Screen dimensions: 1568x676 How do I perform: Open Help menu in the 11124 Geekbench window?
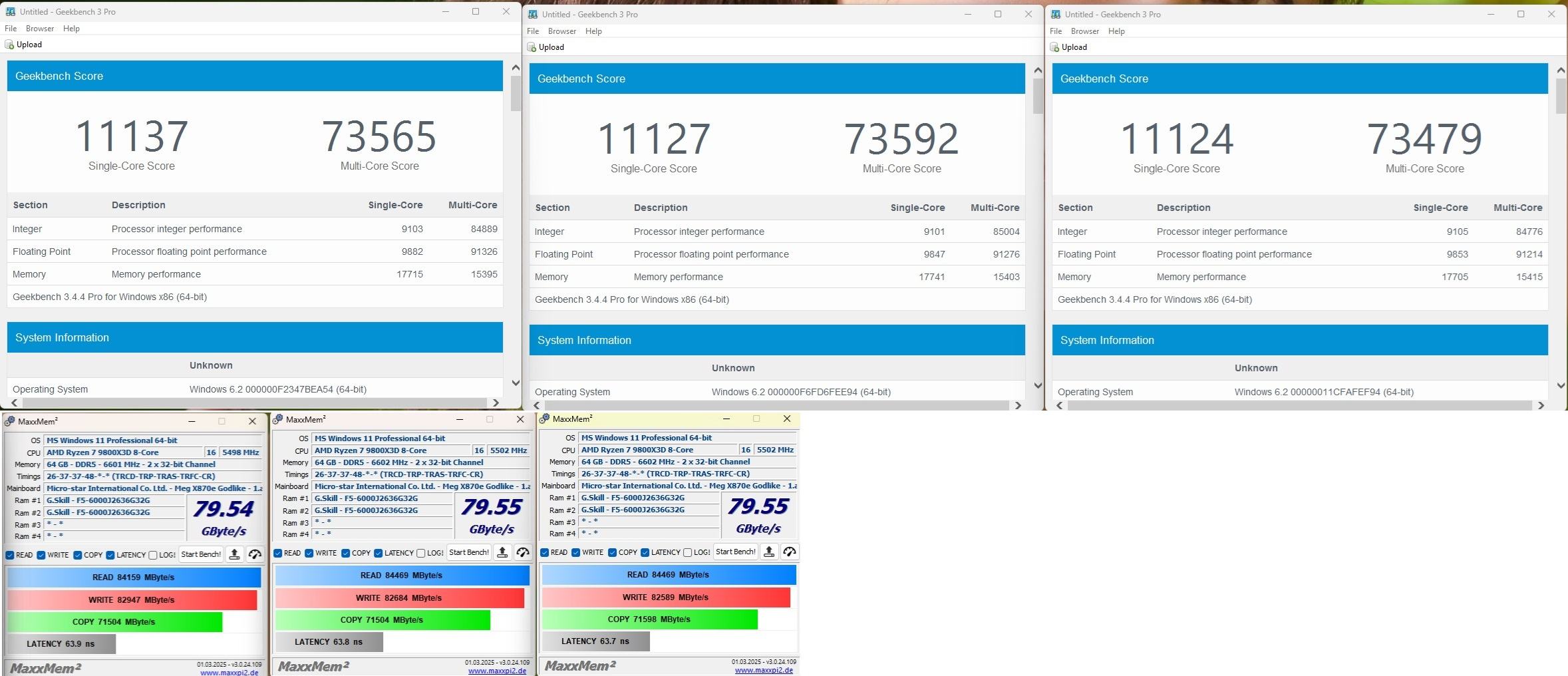(x=1116, y=31)
